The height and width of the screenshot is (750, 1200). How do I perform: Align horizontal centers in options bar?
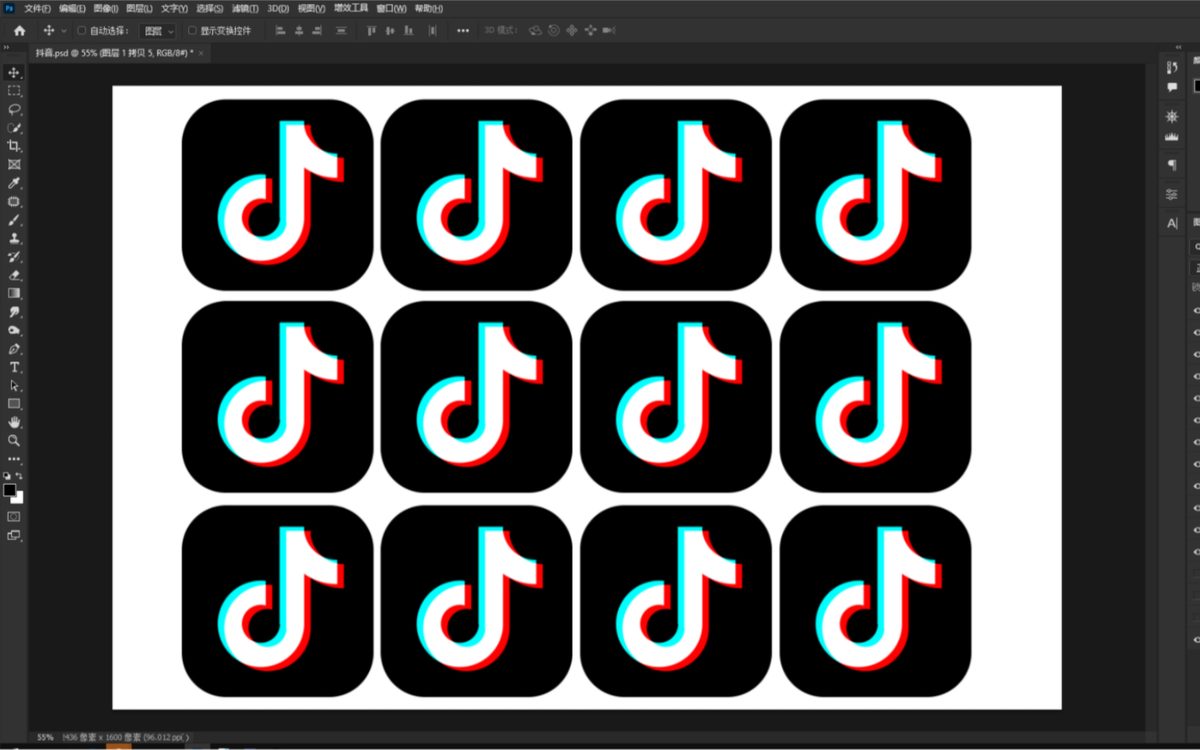pyautogui.click(x=299, y=31)
